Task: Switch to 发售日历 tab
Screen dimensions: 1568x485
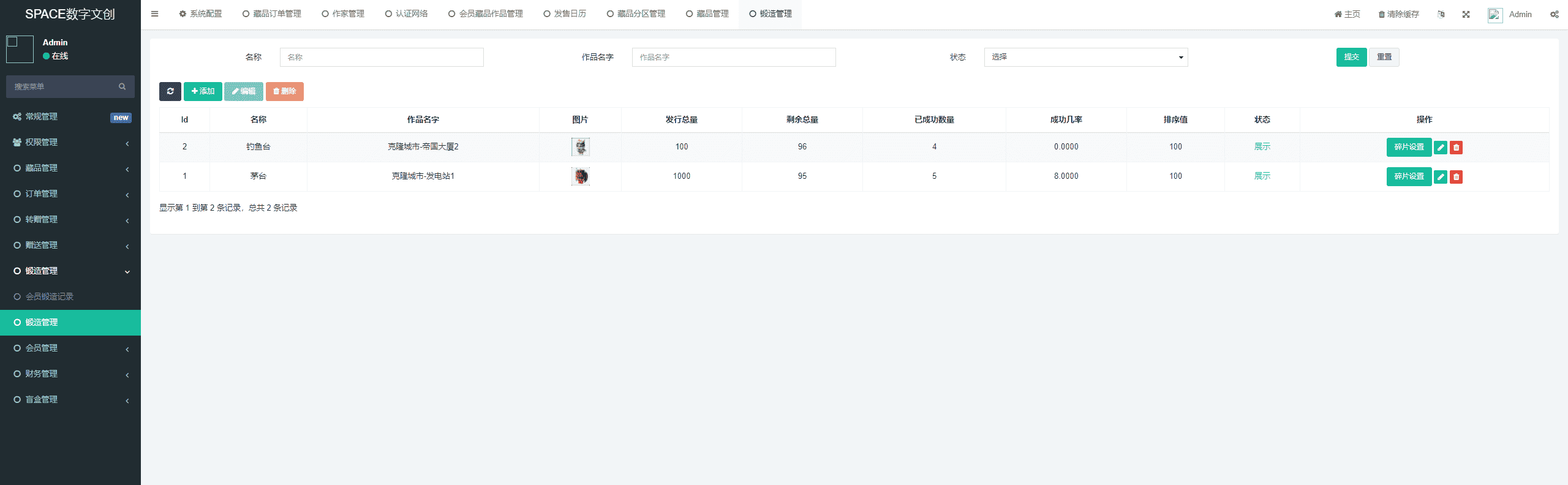Action: tap(564, 14)
